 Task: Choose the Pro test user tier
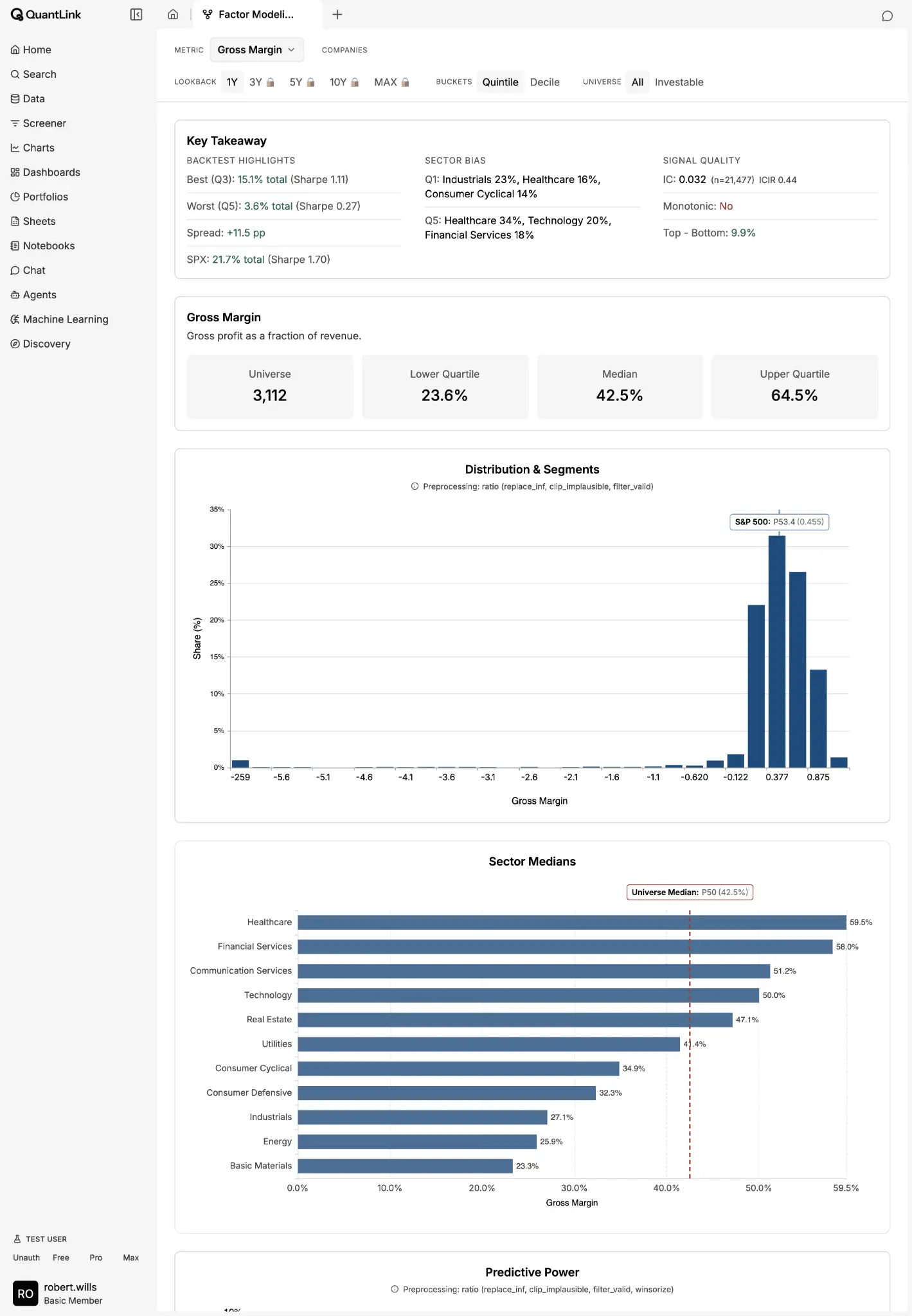click(x=96, y=1258)
